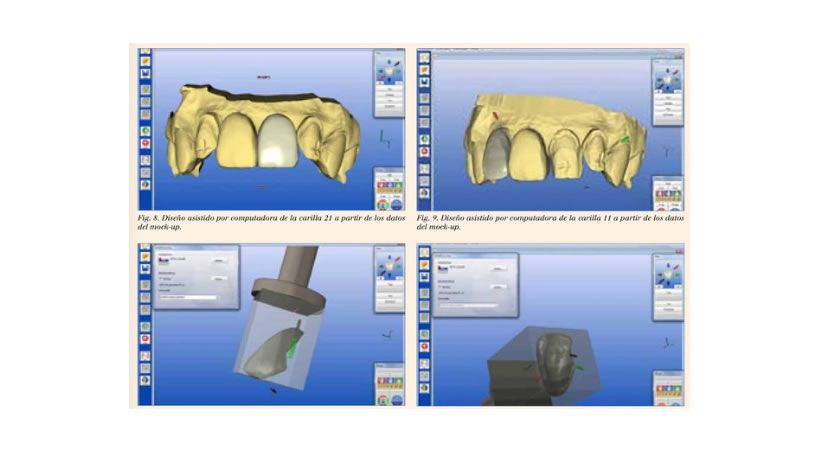Click red circular icon in Fig. 9 sidebar
Viewport: 819px width, 452px height.
(424, 151)
